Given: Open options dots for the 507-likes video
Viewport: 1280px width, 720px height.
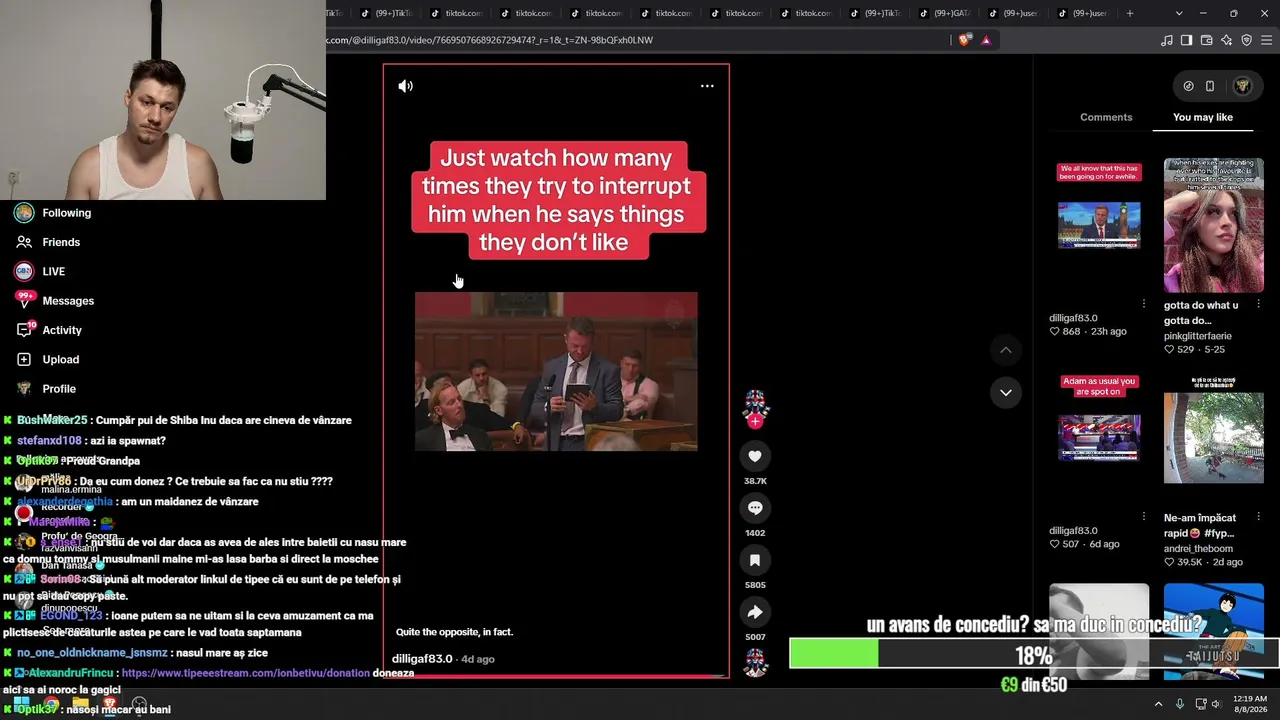Looking at the screenshot, I should tap(1144, 517).
